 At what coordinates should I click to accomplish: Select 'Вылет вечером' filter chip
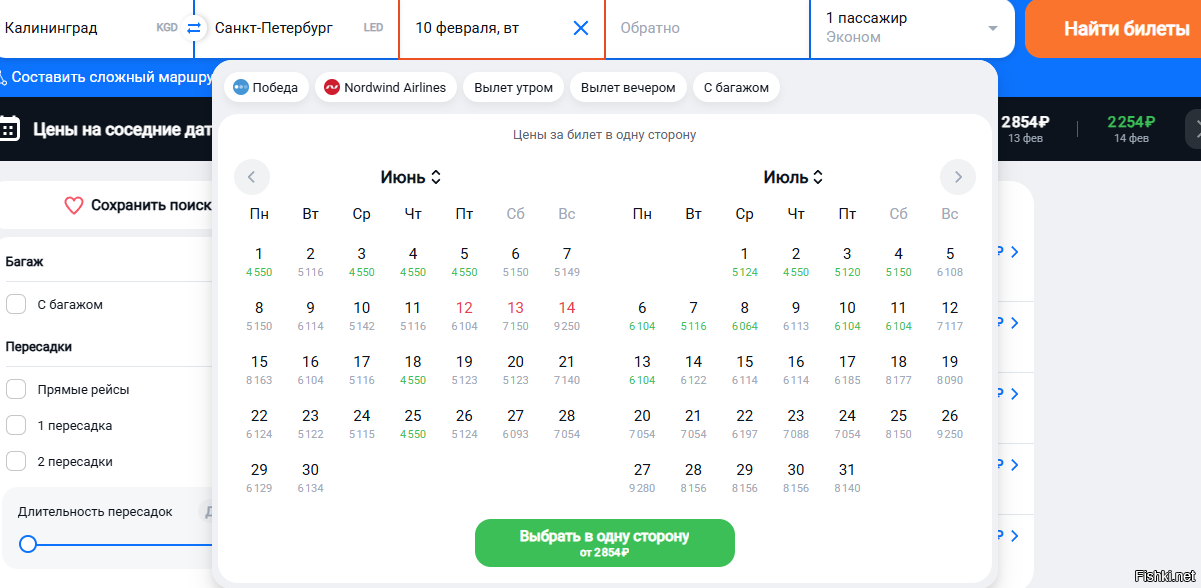pyautogui.click(x=628, y=87)
